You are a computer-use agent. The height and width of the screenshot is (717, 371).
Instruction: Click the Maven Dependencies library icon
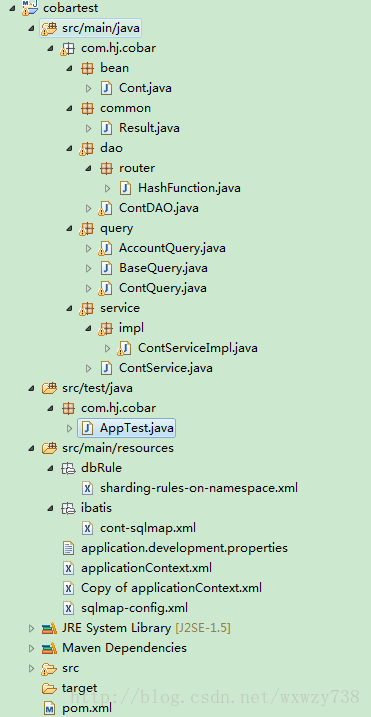(49, 648)
